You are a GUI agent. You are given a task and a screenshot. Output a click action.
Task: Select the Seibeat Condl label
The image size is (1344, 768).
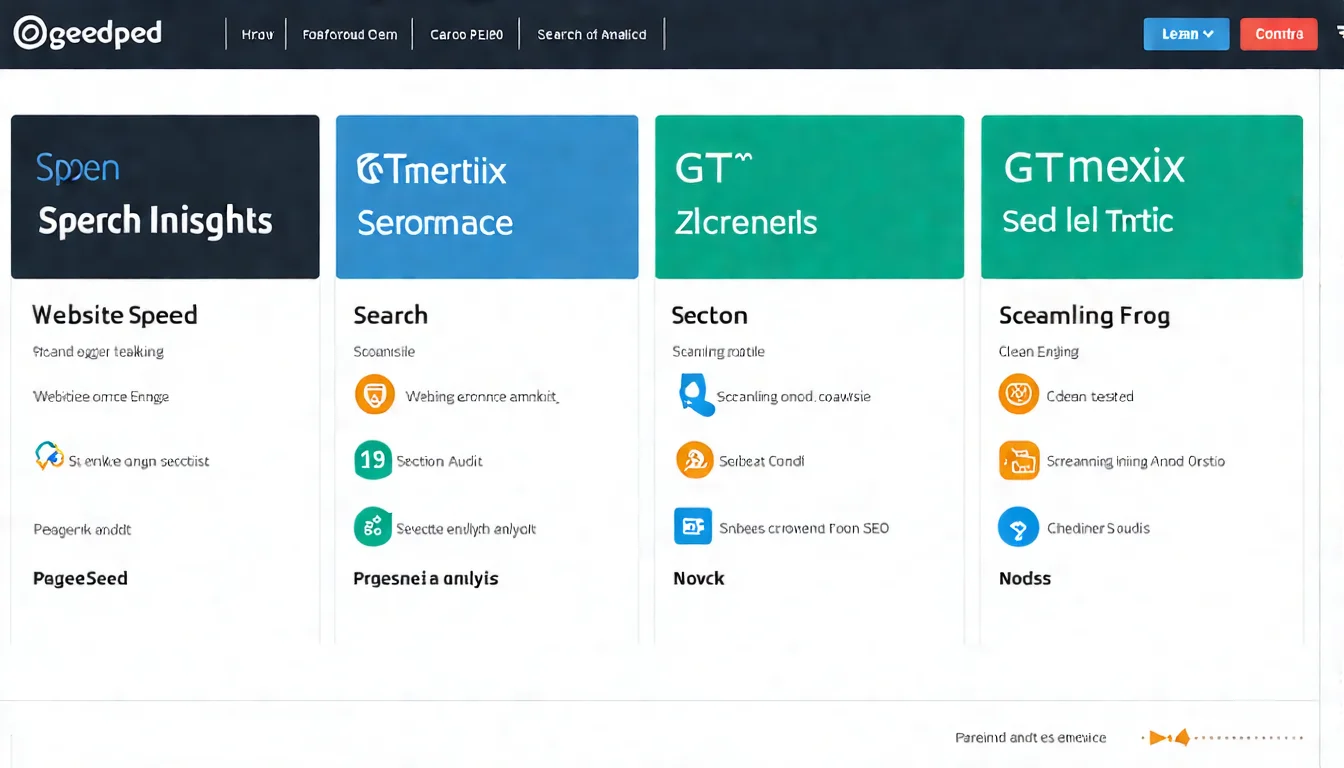pyautogui.click(x=762, y=461)
